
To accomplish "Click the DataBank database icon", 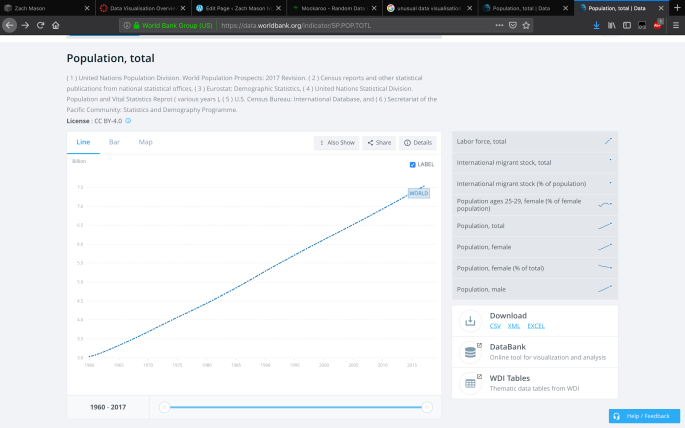I will pos(470,352).
